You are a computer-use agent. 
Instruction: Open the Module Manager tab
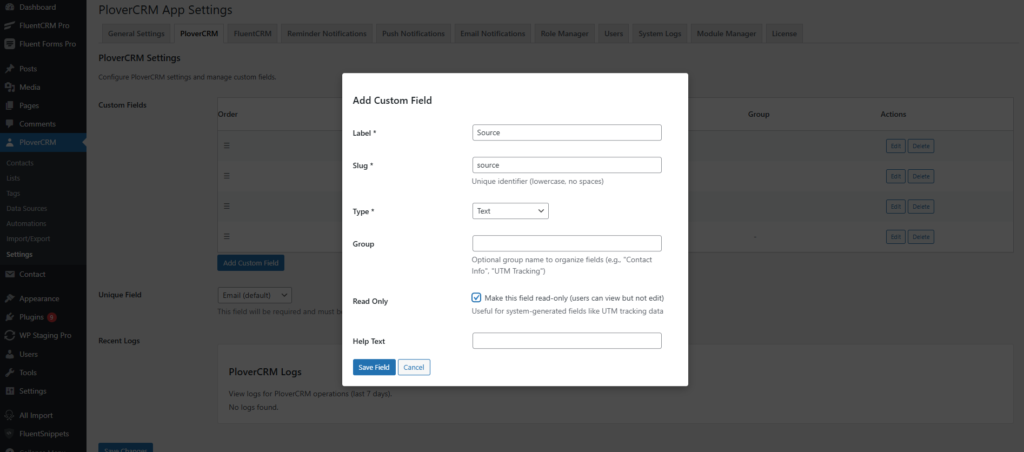pyautogui.click(x=726, y=33)
